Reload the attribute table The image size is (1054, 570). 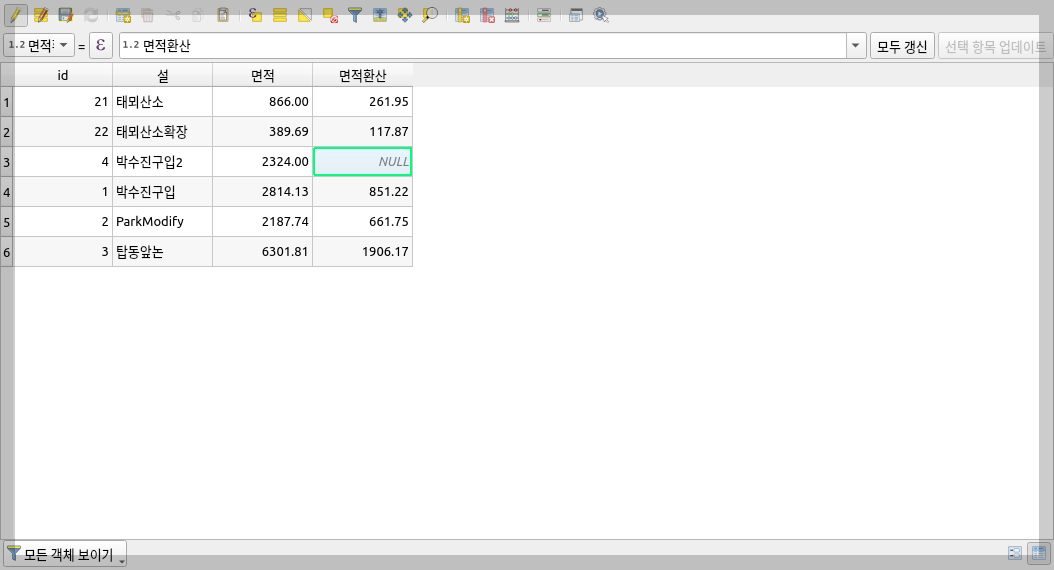[91, 15]
